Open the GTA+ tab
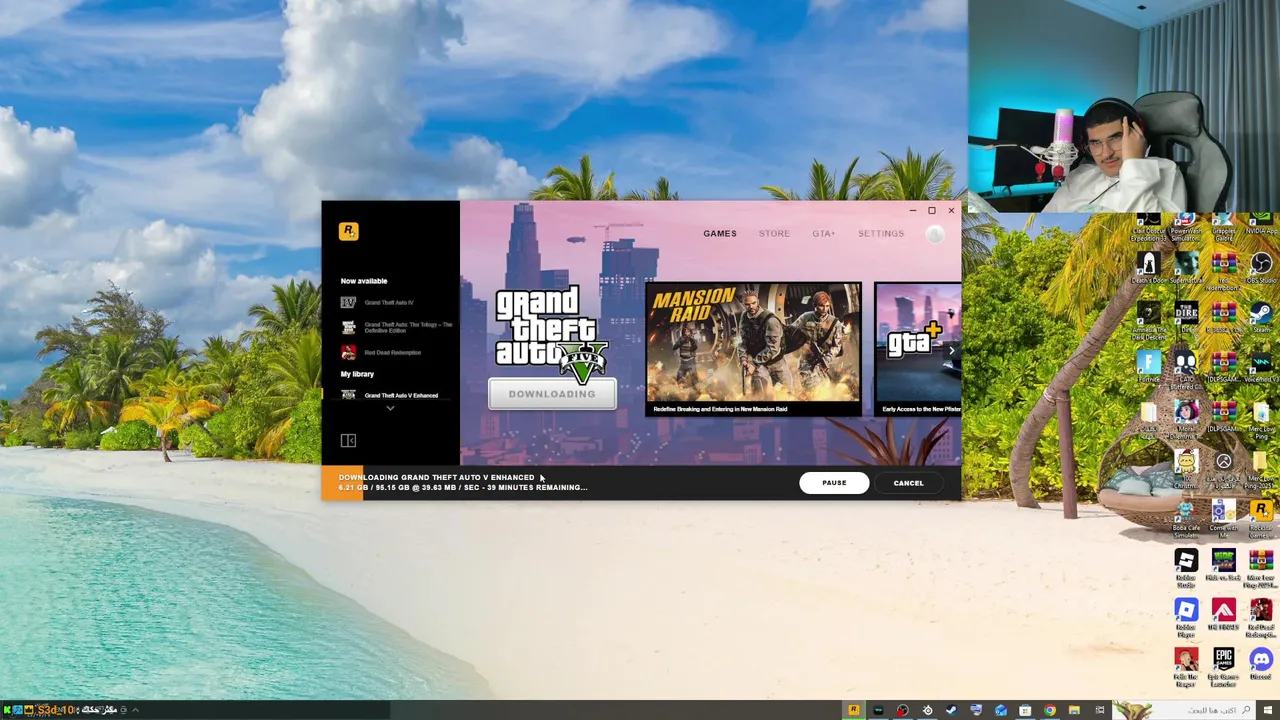 point(824,234)
